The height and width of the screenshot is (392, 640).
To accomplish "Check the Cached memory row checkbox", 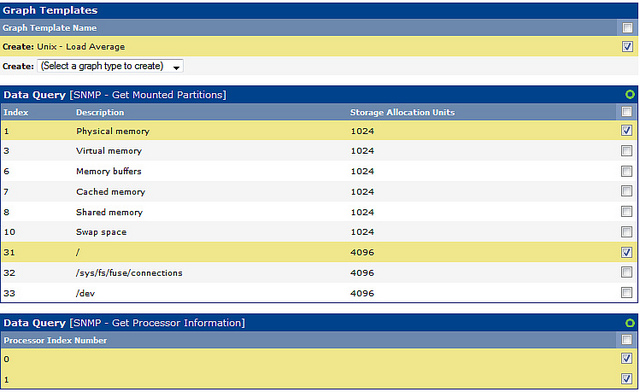I will pyautogui.click(x=626, y=191).
